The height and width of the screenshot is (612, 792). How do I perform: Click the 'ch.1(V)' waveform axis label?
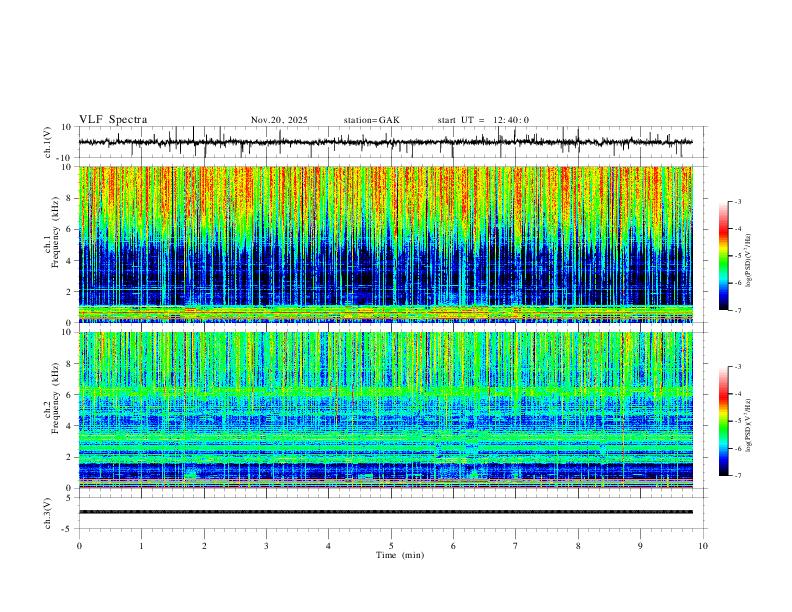click(48, 142)
